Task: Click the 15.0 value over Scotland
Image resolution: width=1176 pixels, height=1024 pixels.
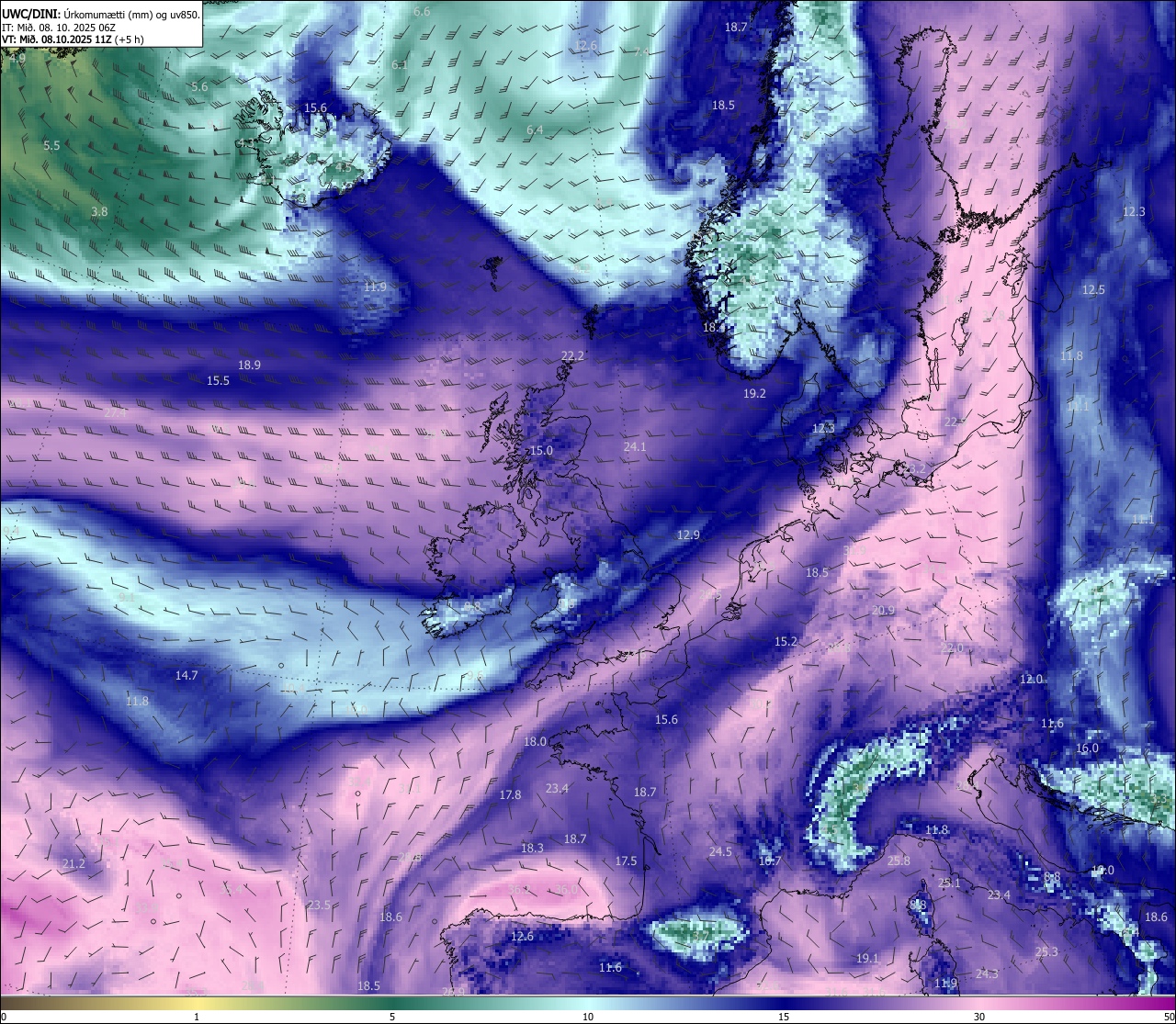Action: tap(542, 450)
